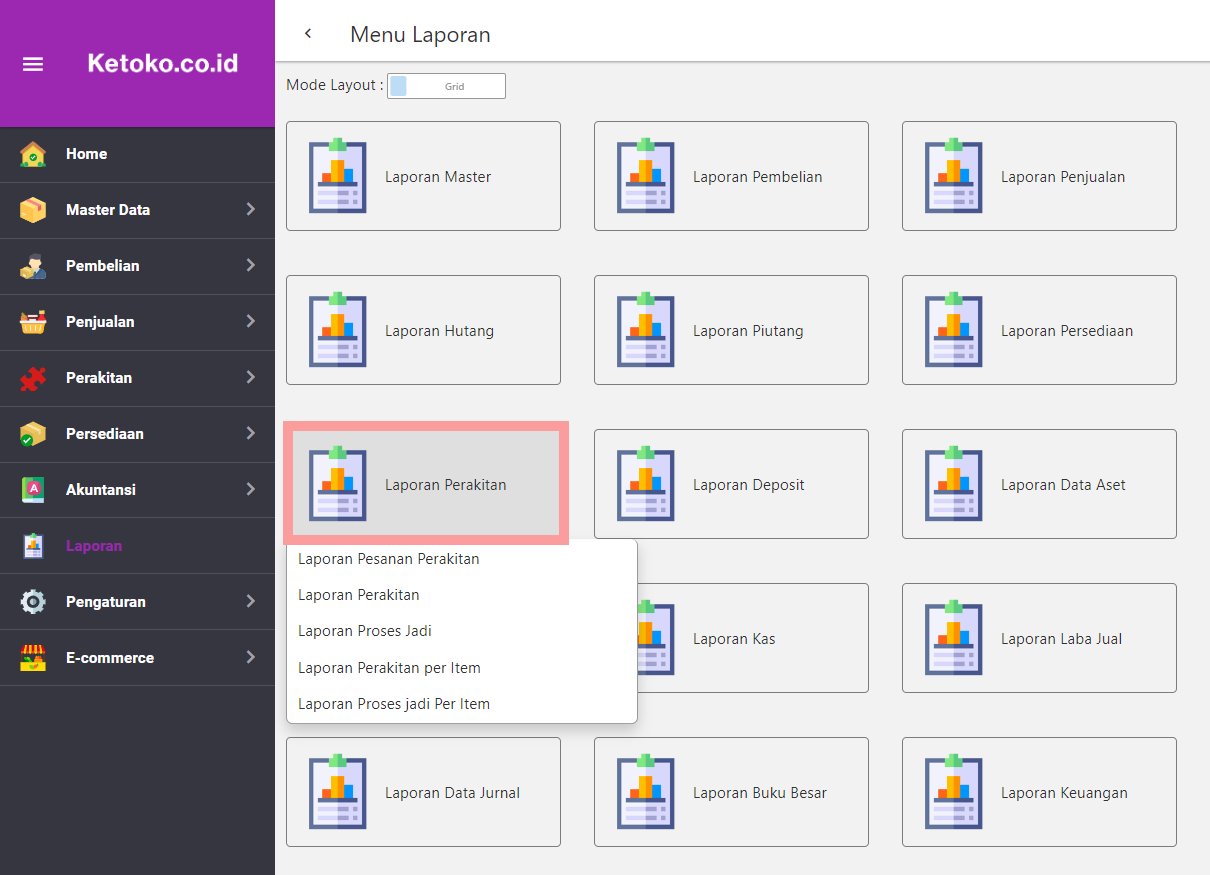
Task: Open the Laporan Pembelian label
Action: coord(758,177)
